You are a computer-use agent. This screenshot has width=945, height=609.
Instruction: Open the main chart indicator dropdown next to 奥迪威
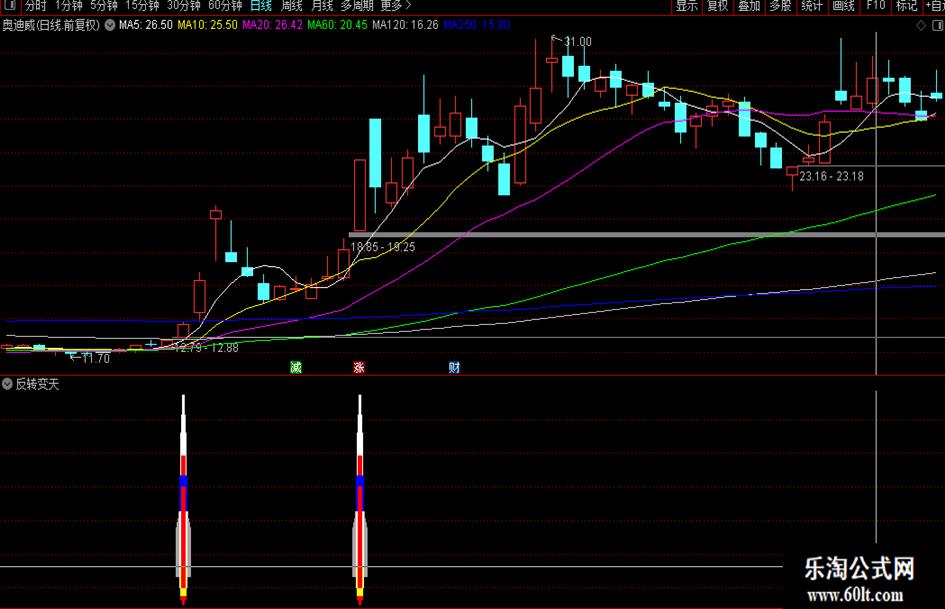pyautogui.click(x=110, y=25)
